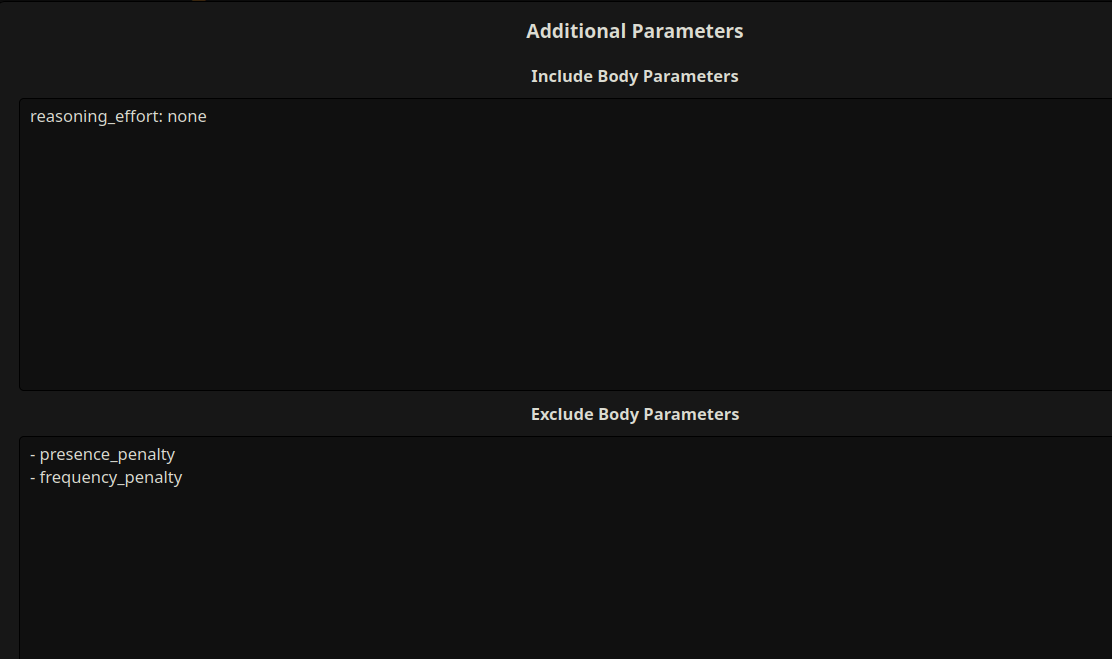Click the dash before presence_penalty
1112x659 pixels.
point(33,455)
